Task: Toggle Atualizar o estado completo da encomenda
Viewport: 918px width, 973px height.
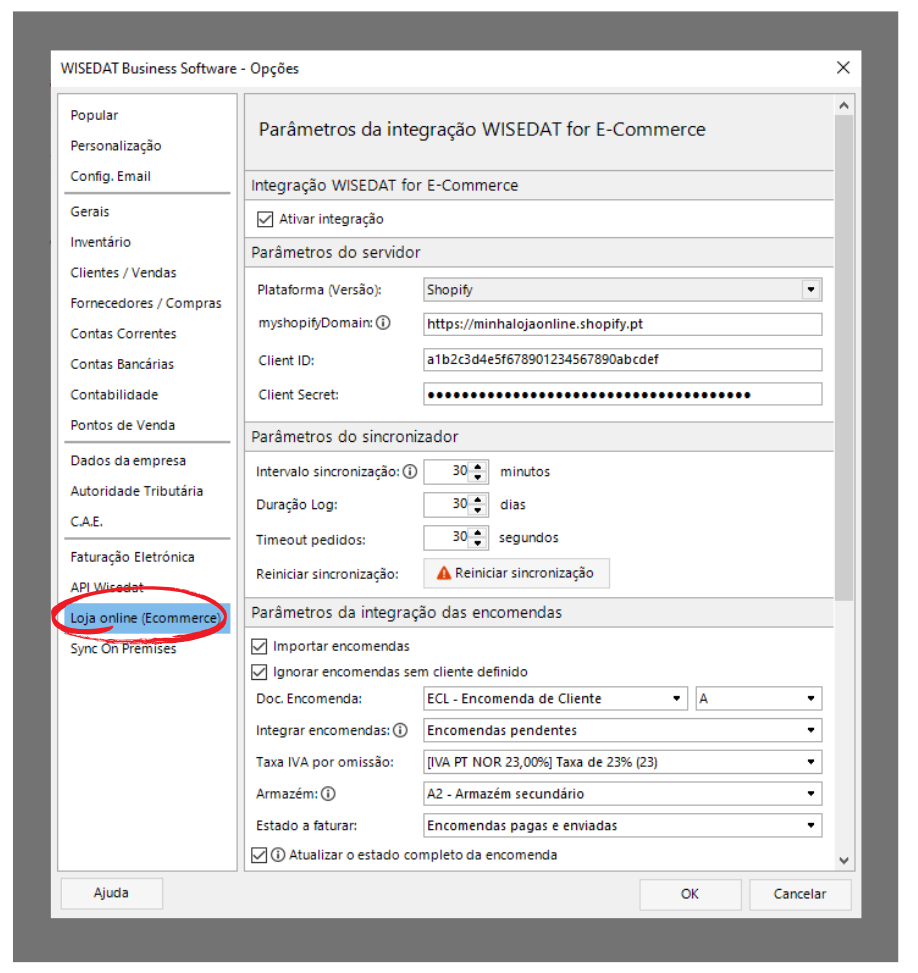Action: [x=259, y=856]
